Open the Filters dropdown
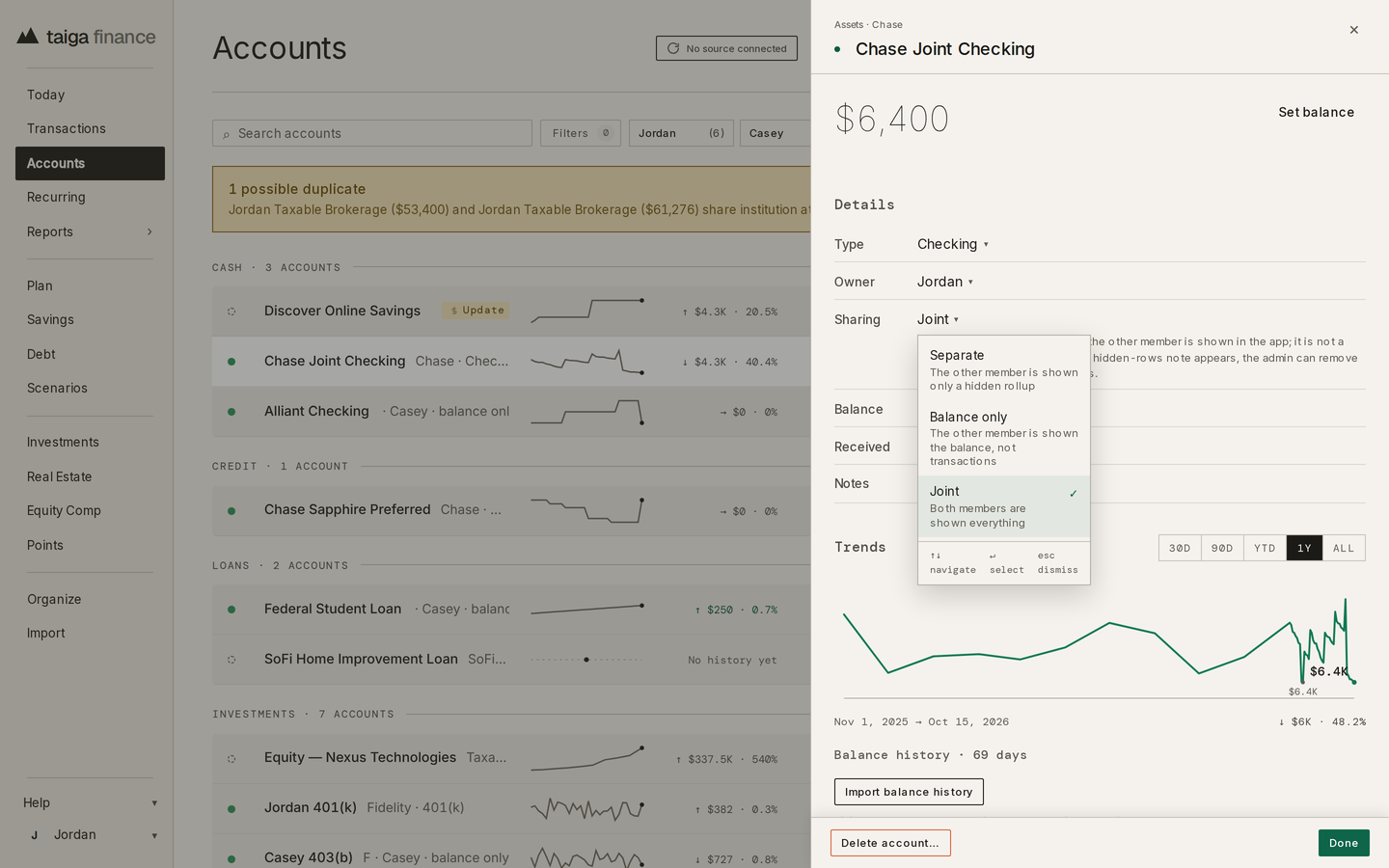The image size is (1389, 868). pos(581,133)
